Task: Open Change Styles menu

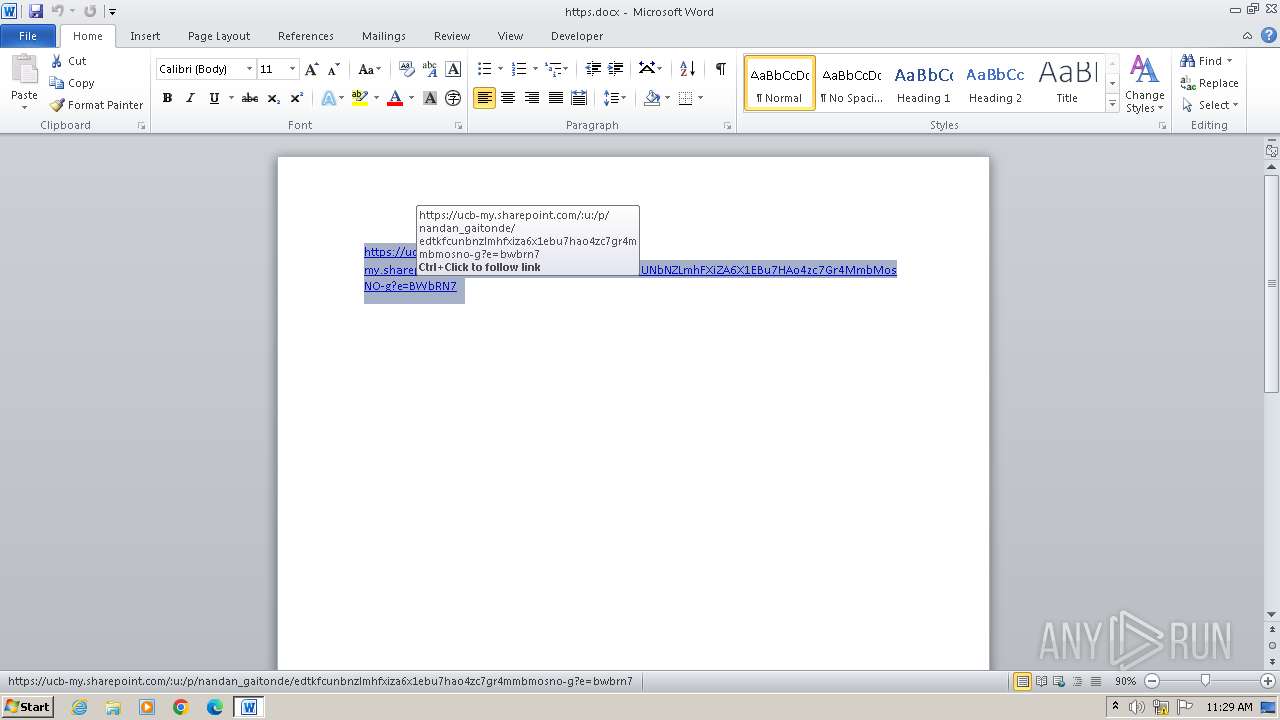Action: (x=1144, y=85)
